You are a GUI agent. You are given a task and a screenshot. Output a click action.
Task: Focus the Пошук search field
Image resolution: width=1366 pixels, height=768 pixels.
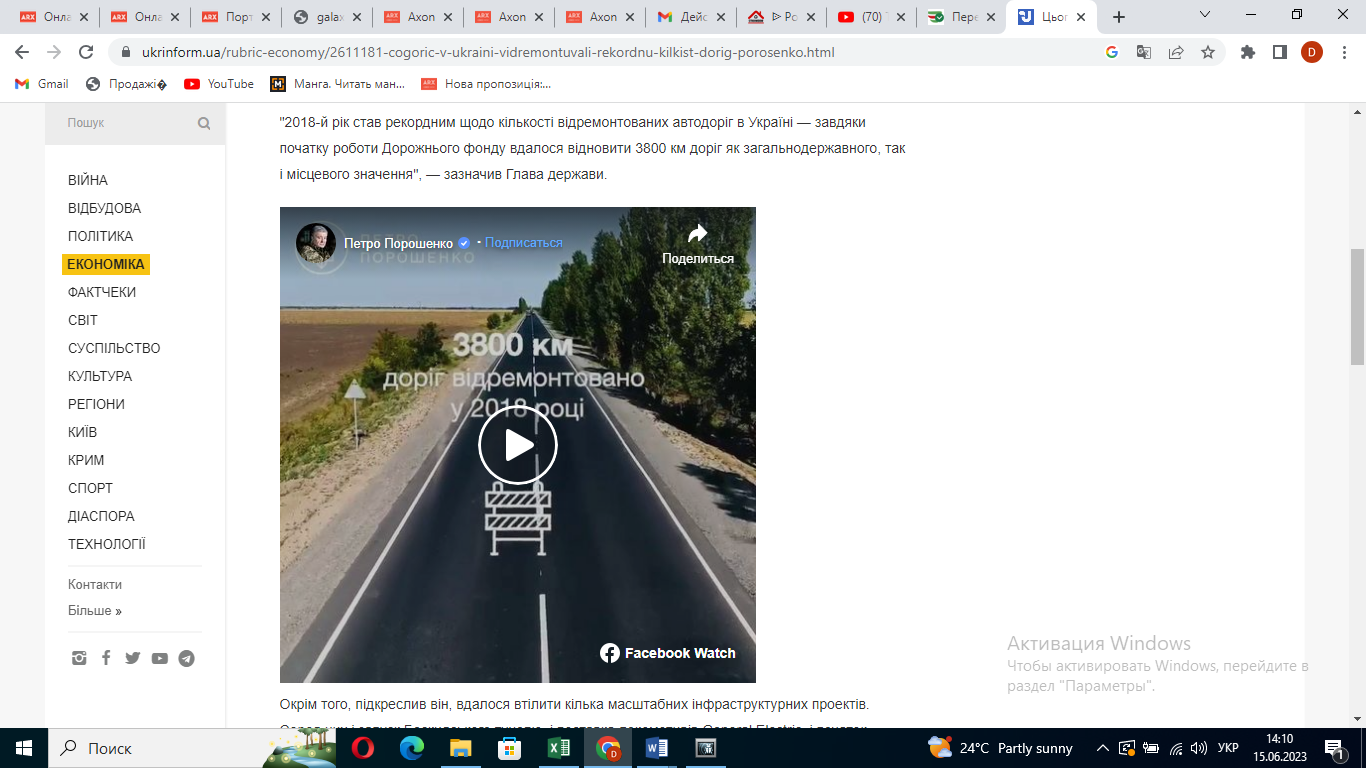click(129, 123)
